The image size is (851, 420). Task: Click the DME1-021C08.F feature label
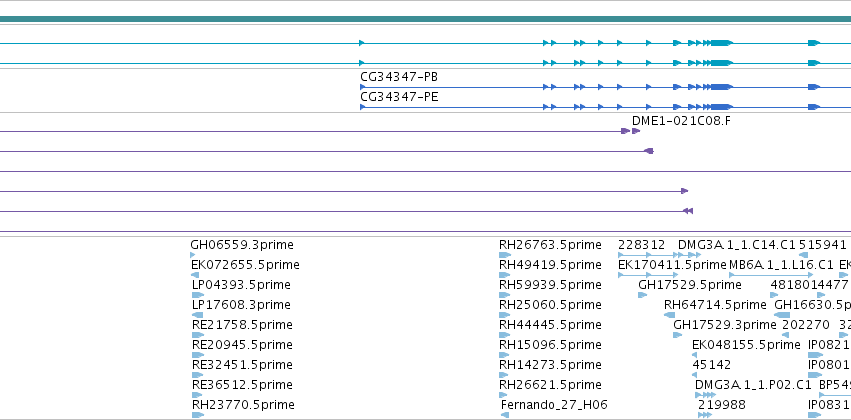pyautogui.click(x=681, y=120)
